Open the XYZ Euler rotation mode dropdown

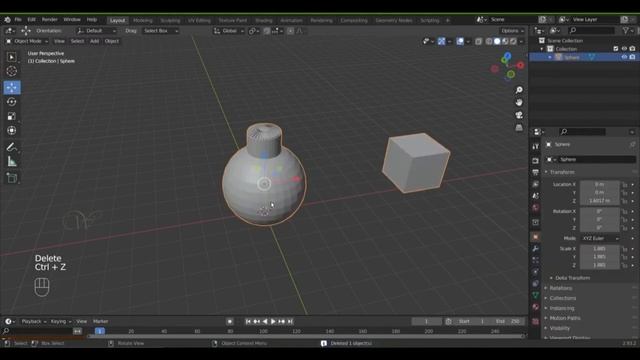coord(600,238)
